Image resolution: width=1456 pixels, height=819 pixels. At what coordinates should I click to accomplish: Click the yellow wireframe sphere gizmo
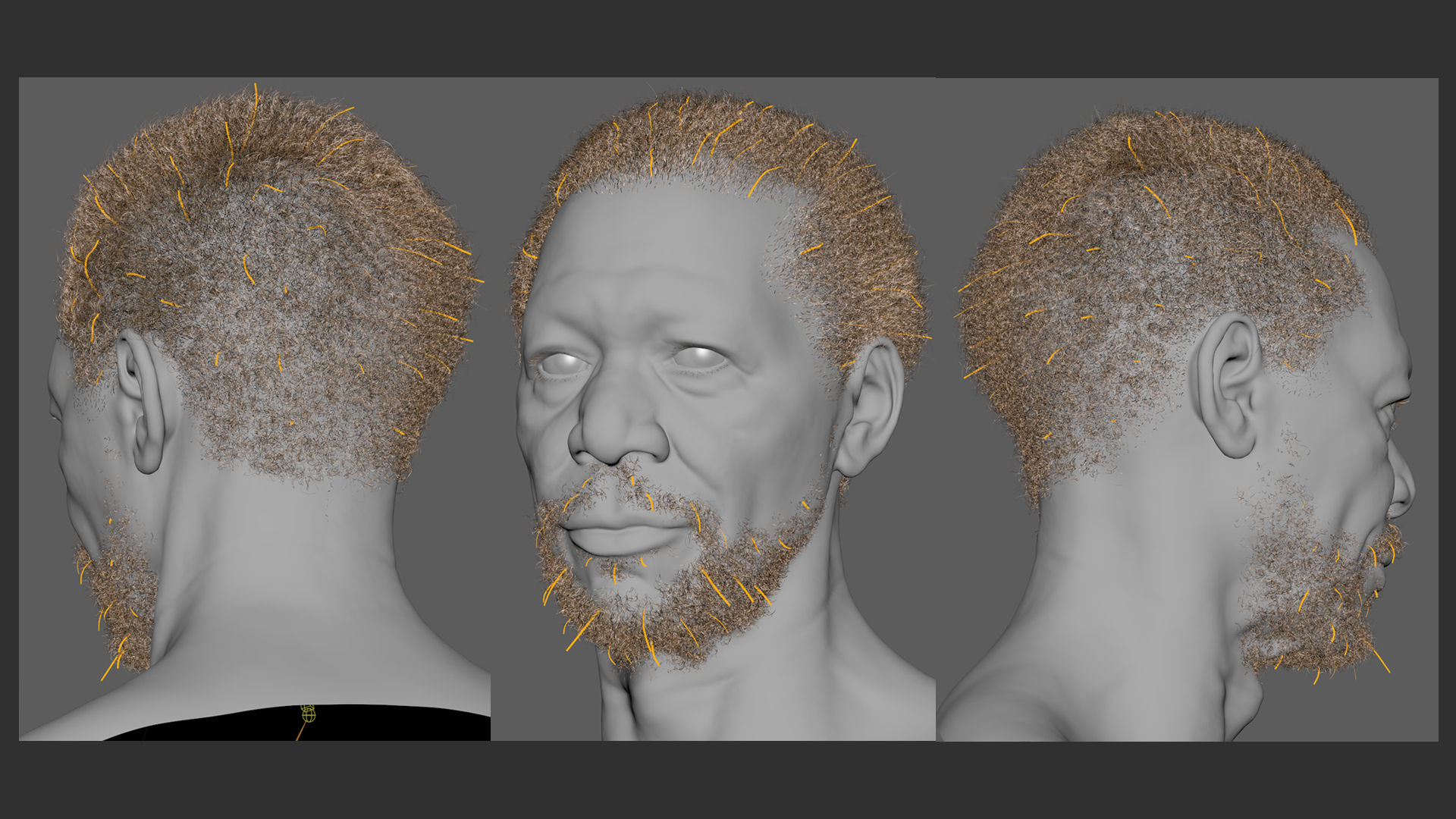coord(308,714)
